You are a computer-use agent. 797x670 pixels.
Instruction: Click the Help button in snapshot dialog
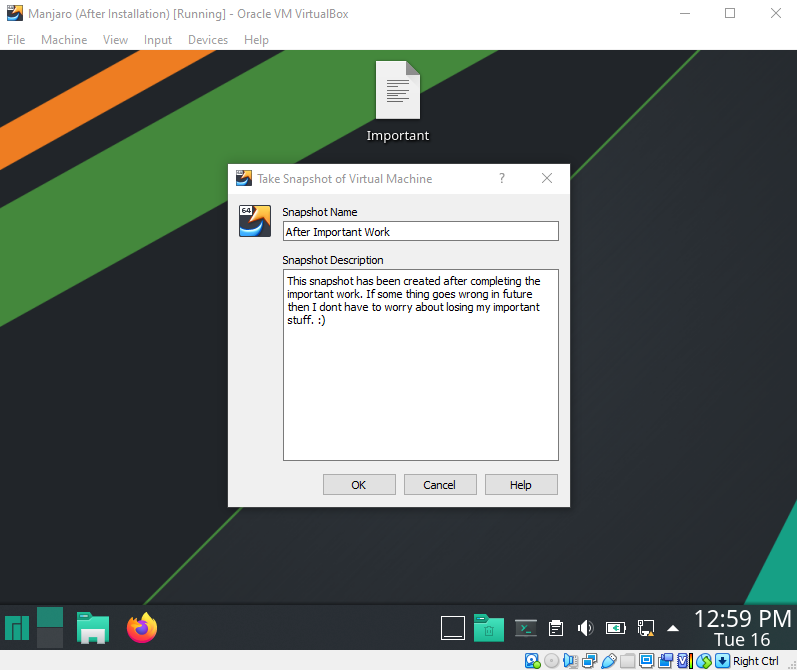521,484
